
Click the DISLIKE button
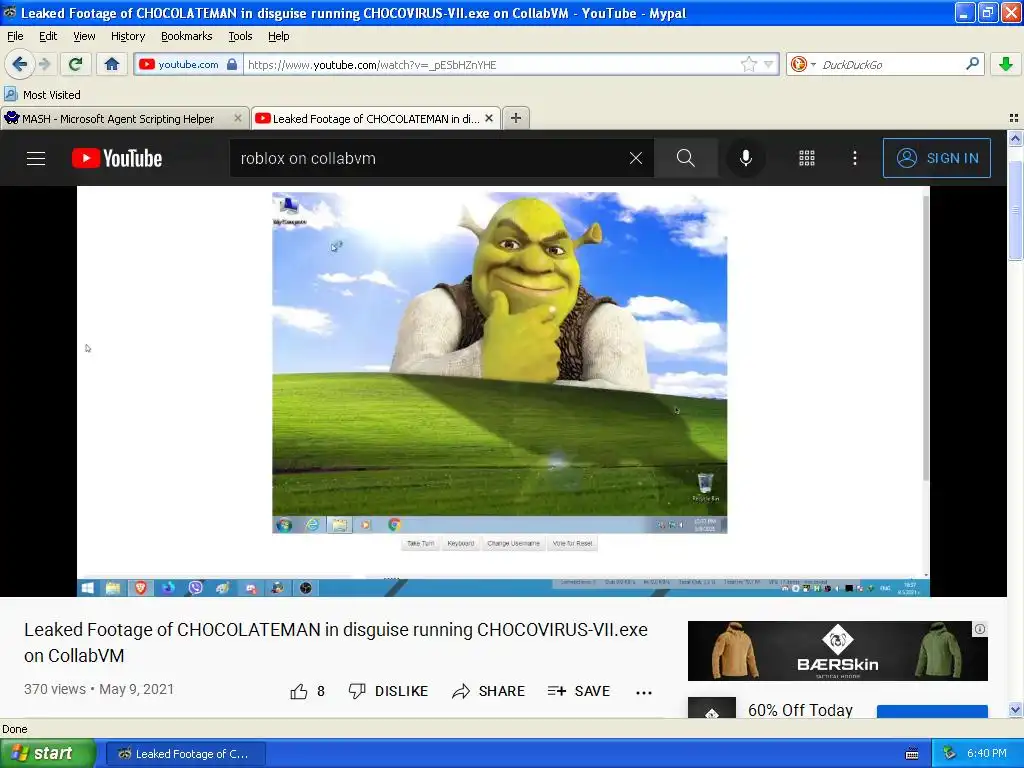pyautogui.click(x=389, y=692)
